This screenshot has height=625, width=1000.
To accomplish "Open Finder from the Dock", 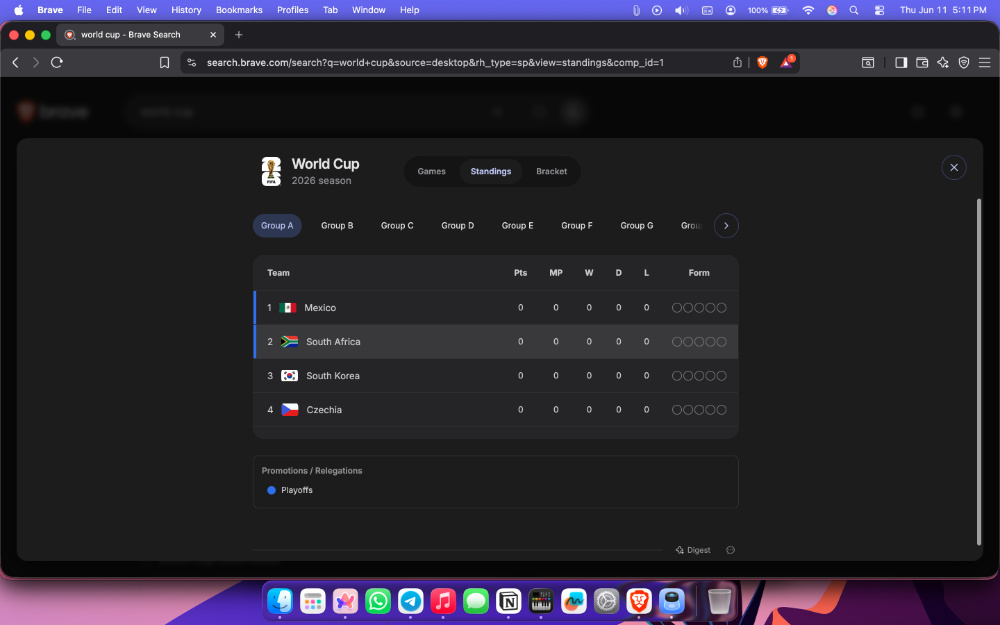I will (x=280, y=601).
